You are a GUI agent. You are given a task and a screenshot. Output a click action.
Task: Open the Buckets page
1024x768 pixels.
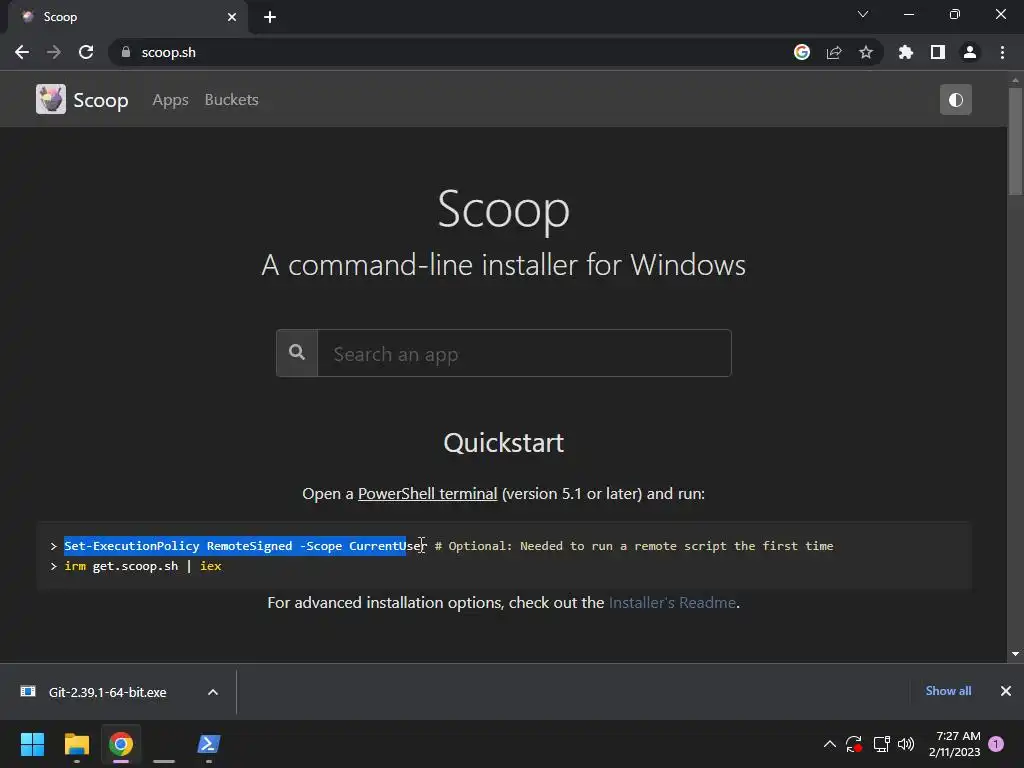click(x=232, y=100)
